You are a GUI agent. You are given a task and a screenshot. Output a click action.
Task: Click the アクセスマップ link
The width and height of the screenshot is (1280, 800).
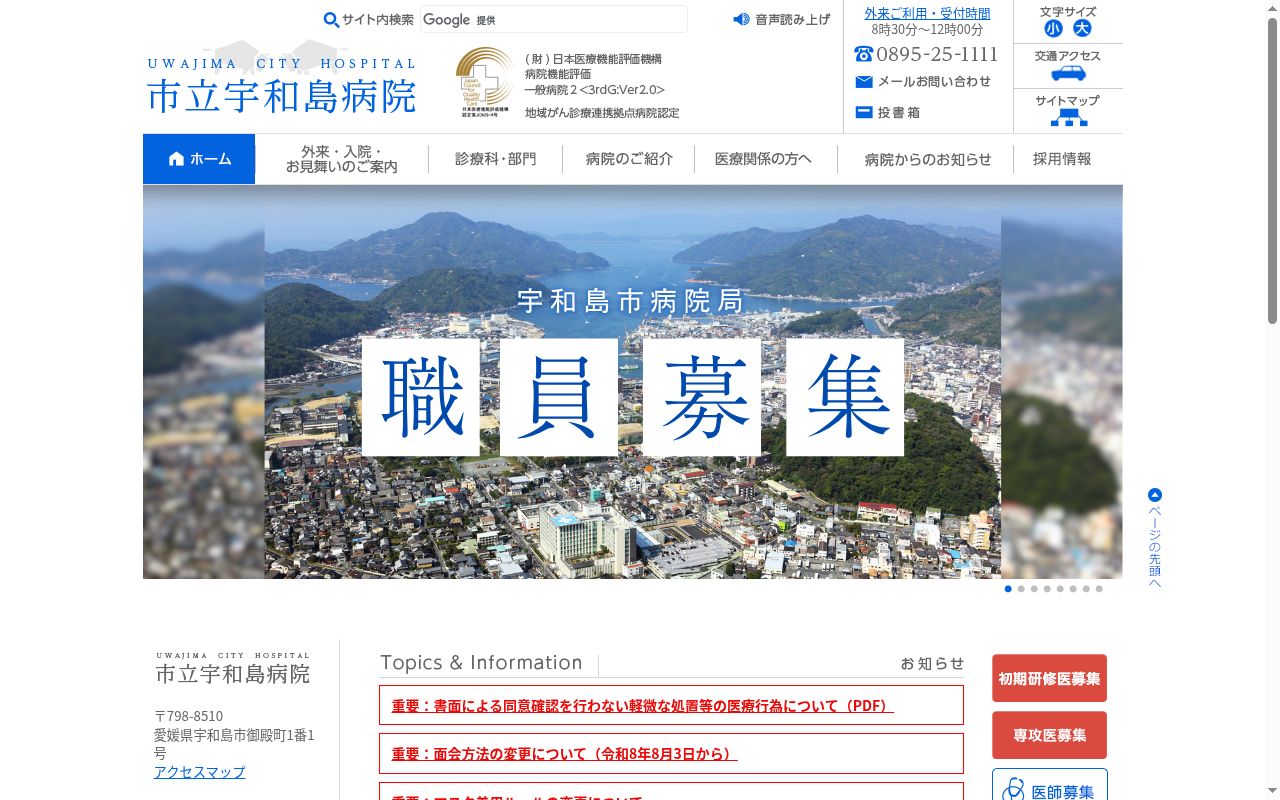(x=199, y=772)
